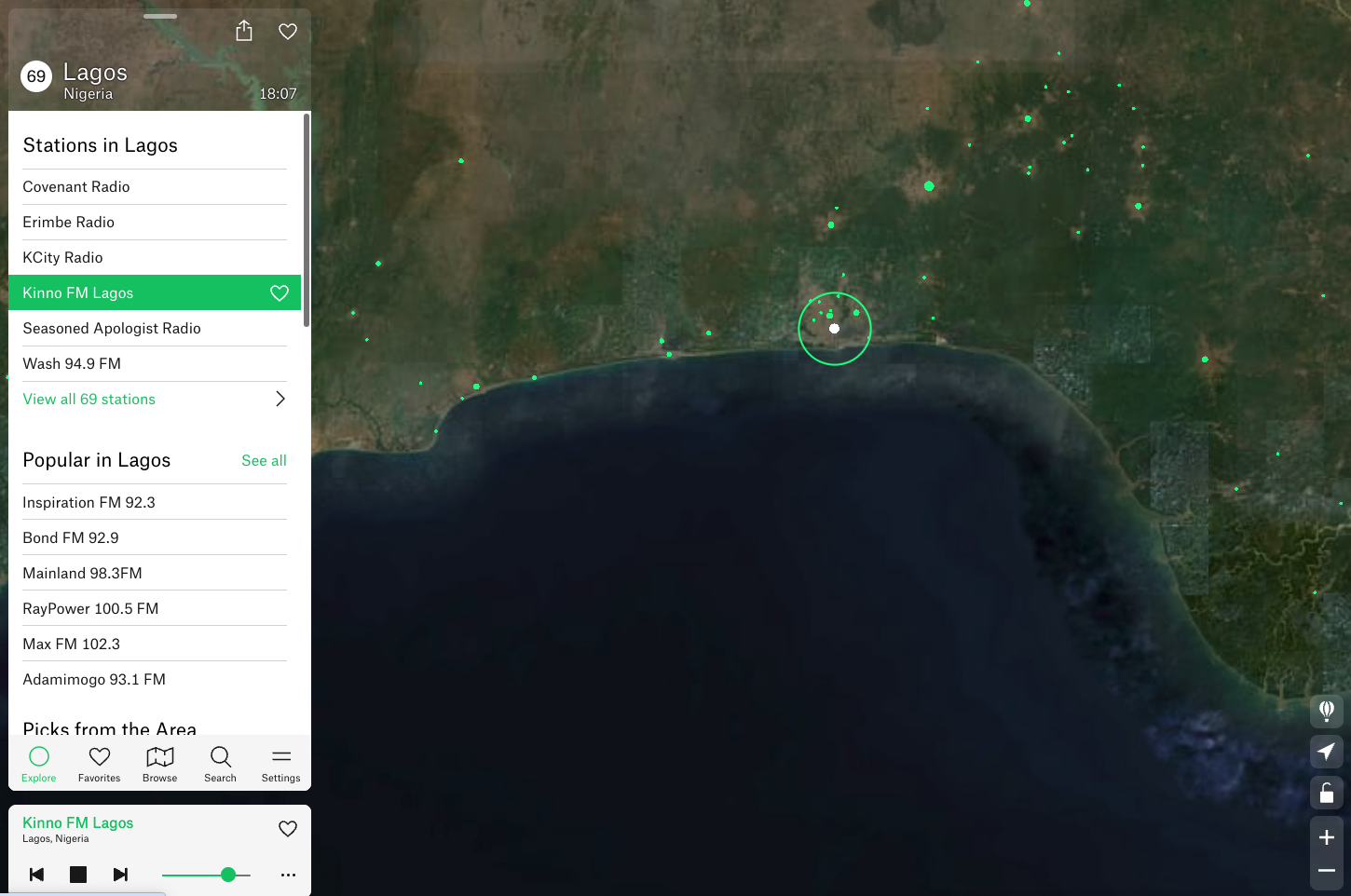Share the Lagos location

[244, 31]
